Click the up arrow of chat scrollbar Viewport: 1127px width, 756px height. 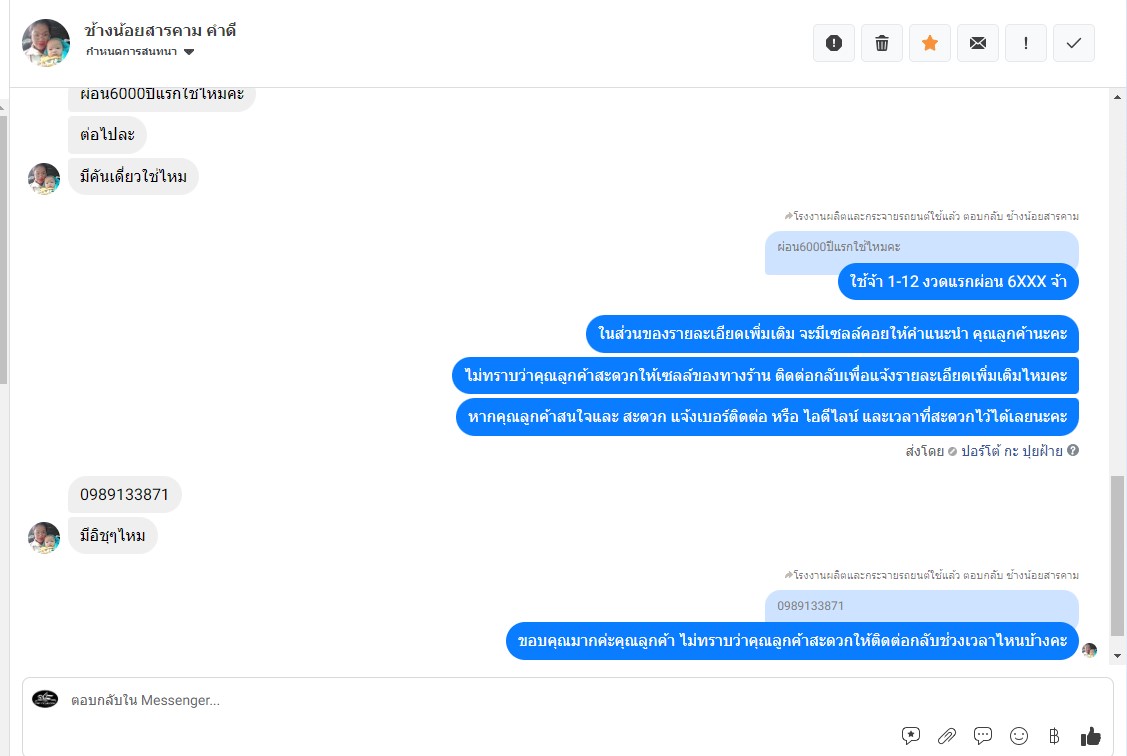click(1117, 97)
